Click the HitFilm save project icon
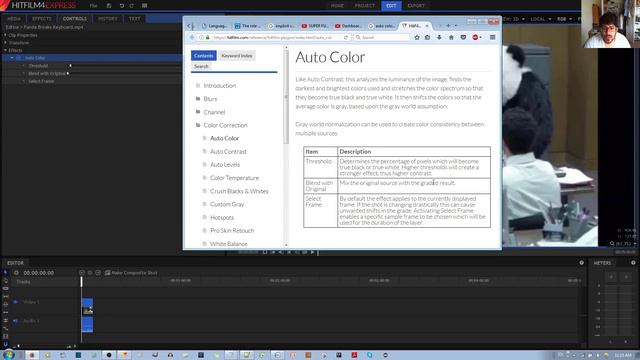Image resolution: width=640 pixels, height=360 pixels. 109,6
